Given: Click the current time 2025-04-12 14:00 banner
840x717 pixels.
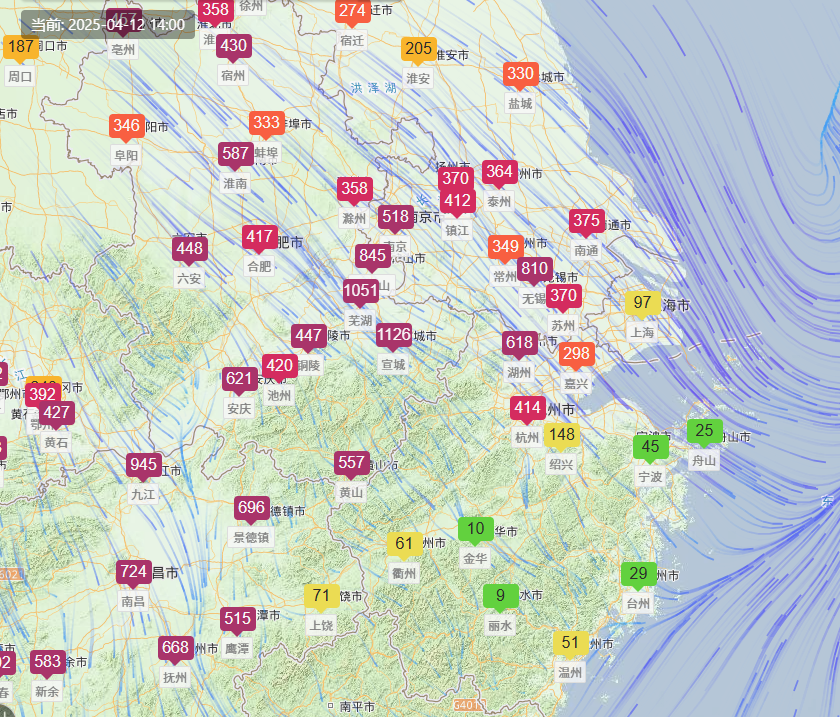Looking at the screenshot, I should pyautogui.click(x=108, y=25).
